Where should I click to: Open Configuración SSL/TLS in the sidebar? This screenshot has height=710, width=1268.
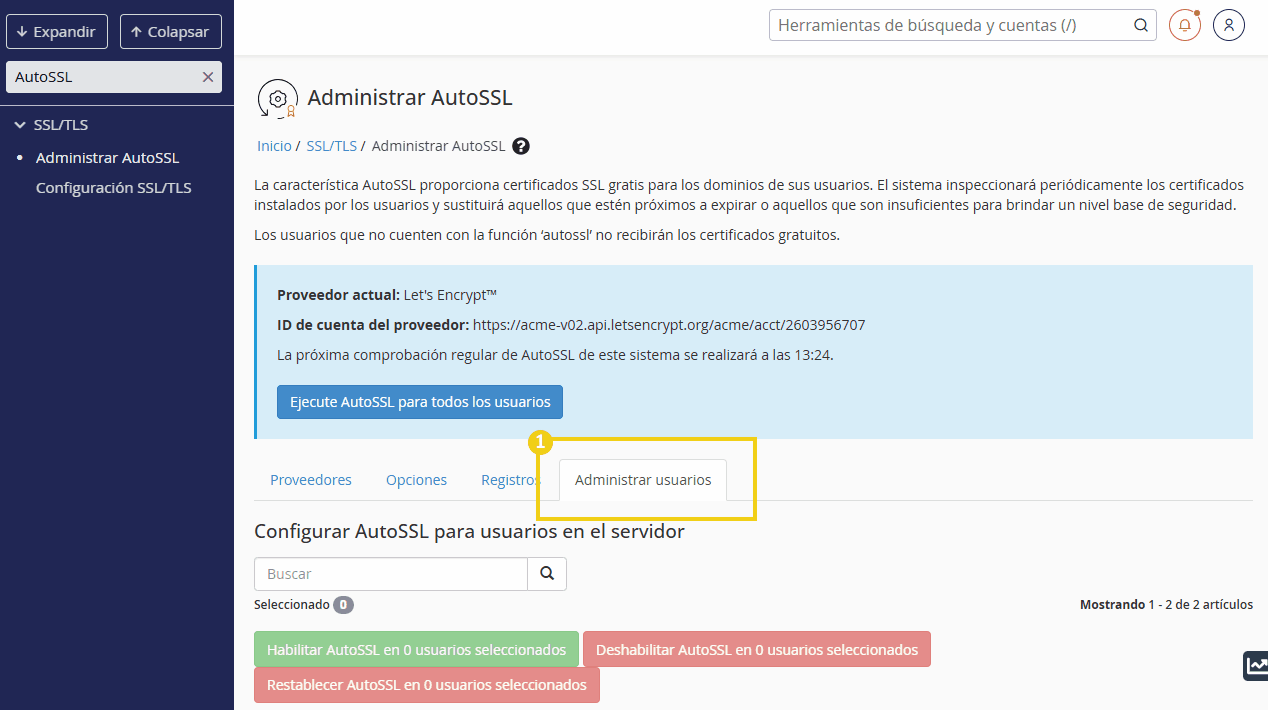pyautogui.click(x=113, y=188)
